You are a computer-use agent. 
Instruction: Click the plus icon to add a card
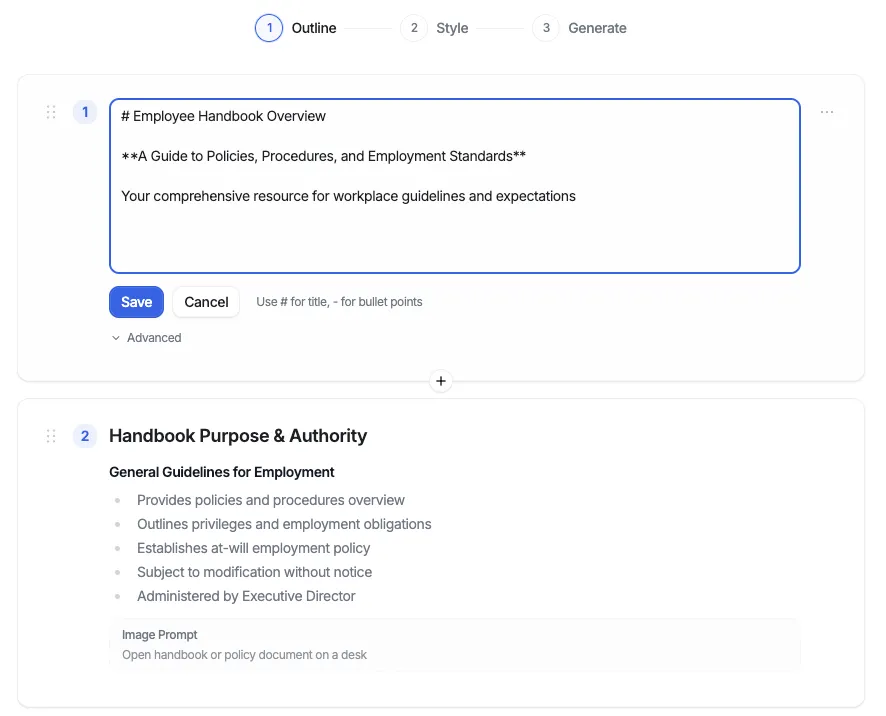pos(441,381)
